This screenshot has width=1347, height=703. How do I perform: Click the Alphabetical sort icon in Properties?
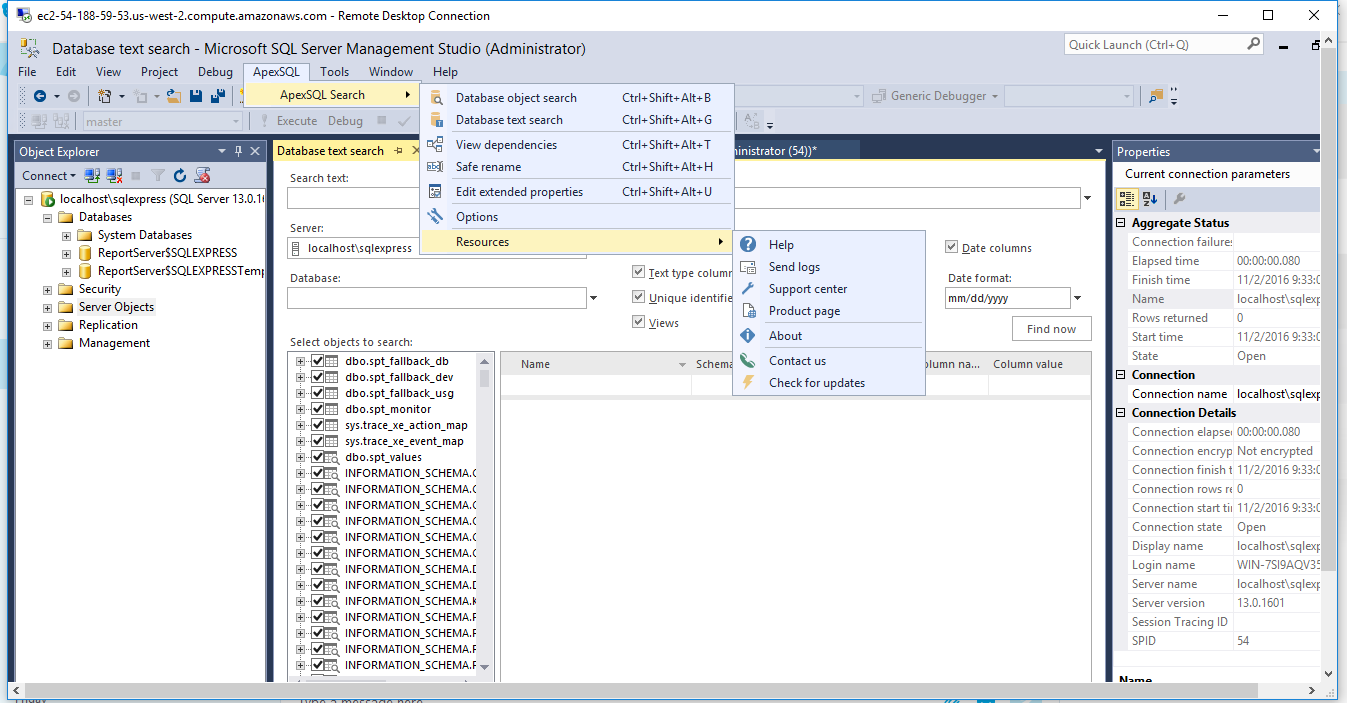tap(1150, 199)
